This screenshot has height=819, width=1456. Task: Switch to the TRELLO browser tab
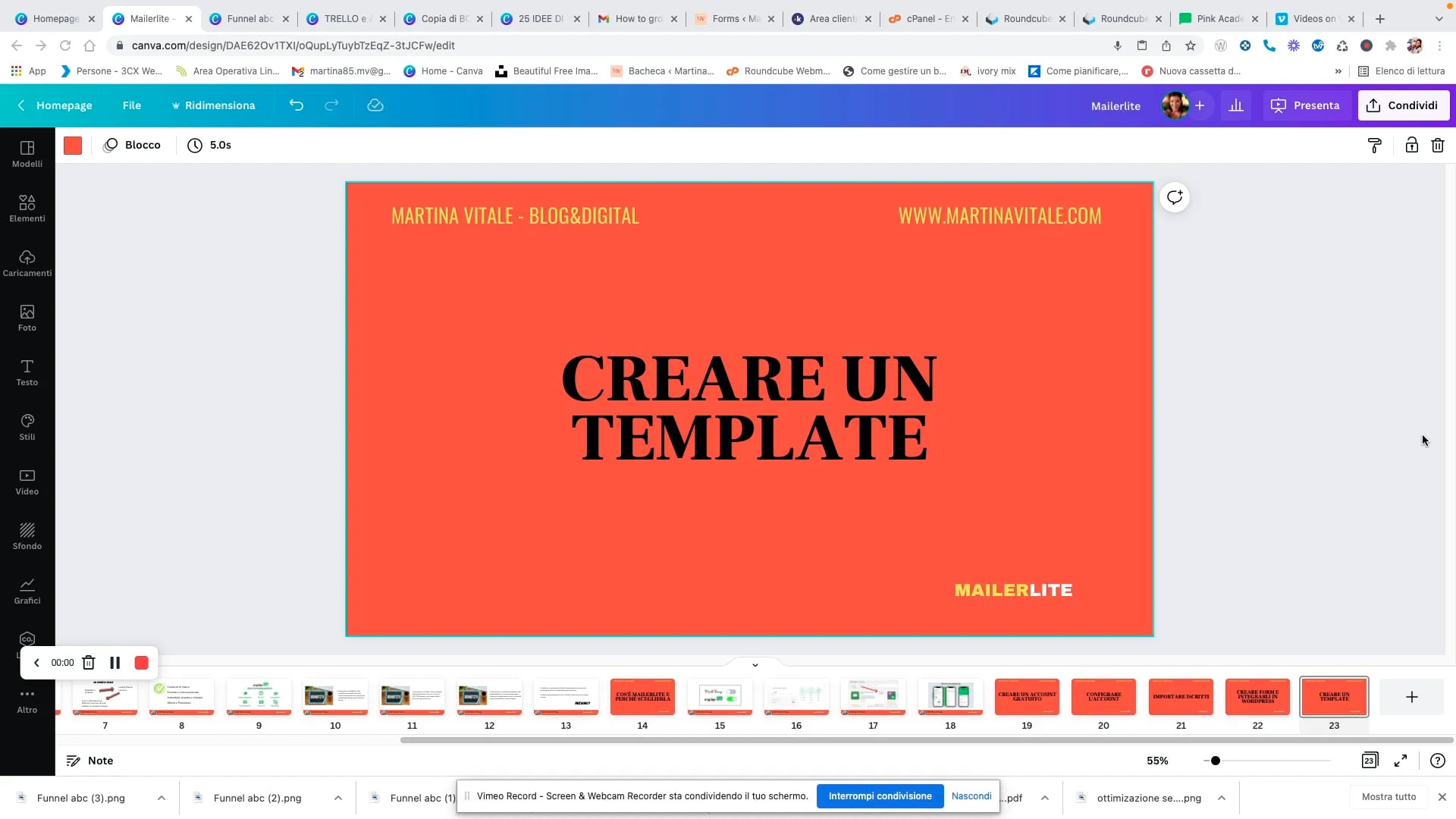(346, 19)
